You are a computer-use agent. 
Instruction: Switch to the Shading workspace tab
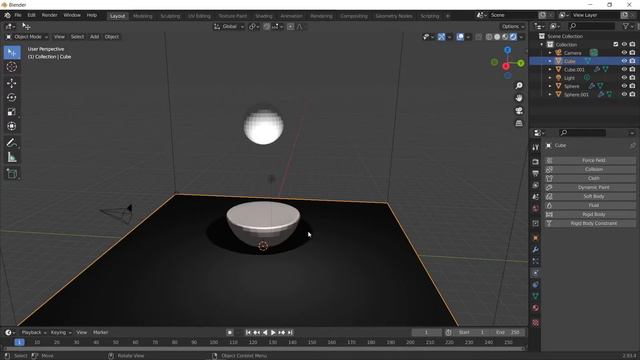tap(264, 16)
